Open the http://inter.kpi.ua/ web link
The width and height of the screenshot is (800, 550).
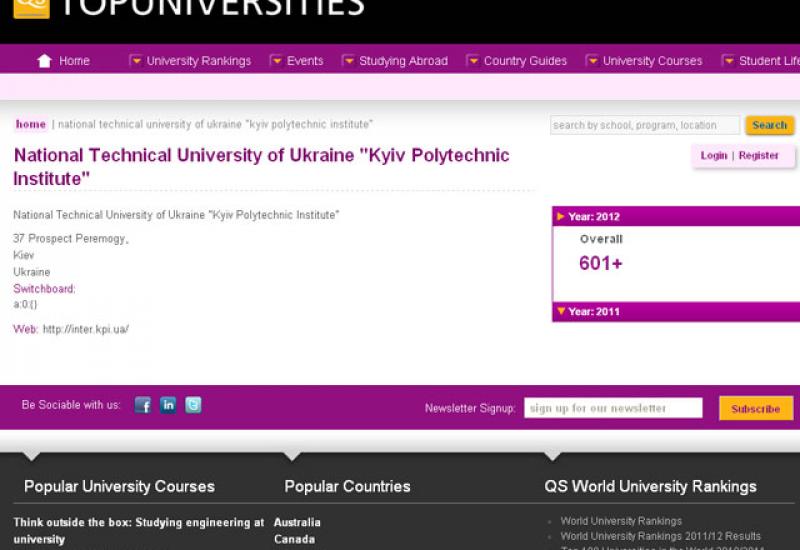(x=86, y=329)
